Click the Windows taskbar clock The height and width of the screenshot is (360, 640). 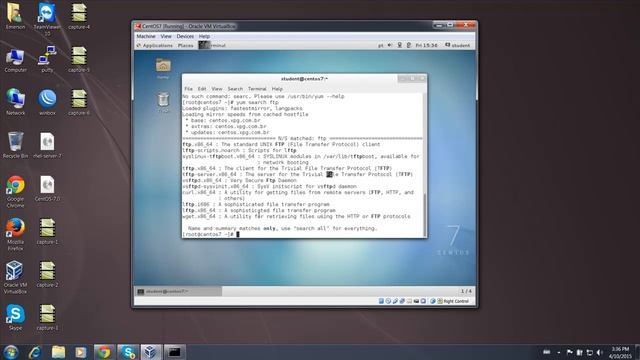coord(620,353)
